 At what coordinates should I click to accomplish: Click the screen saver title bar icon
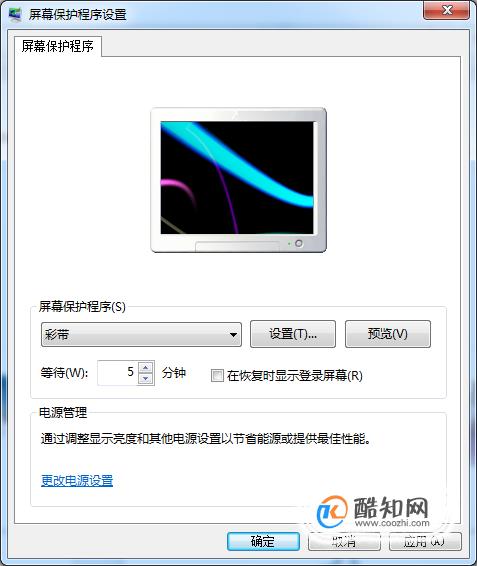click(15, 14)
